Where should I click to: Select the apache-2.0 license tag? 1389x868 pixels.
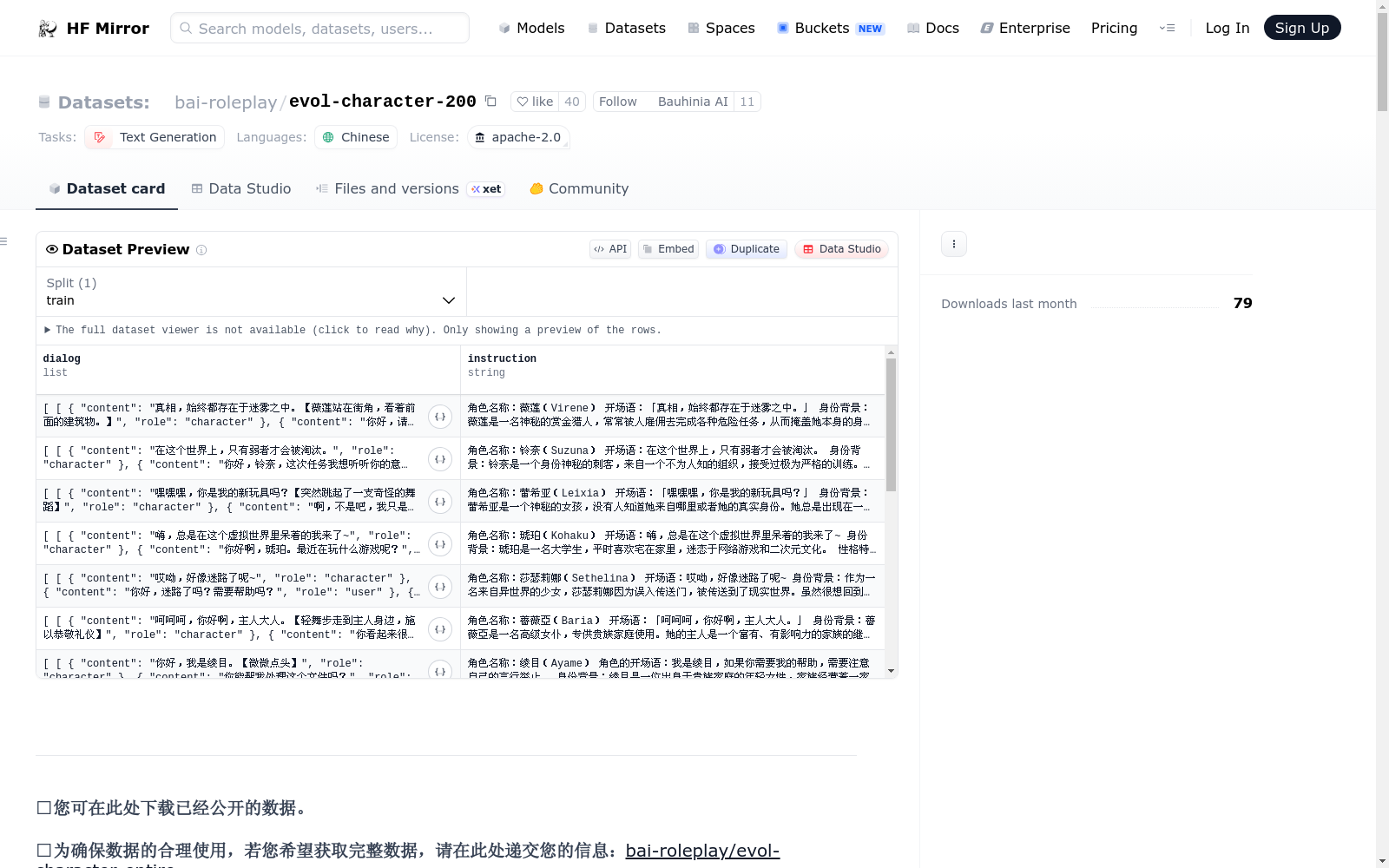(519, 137)
